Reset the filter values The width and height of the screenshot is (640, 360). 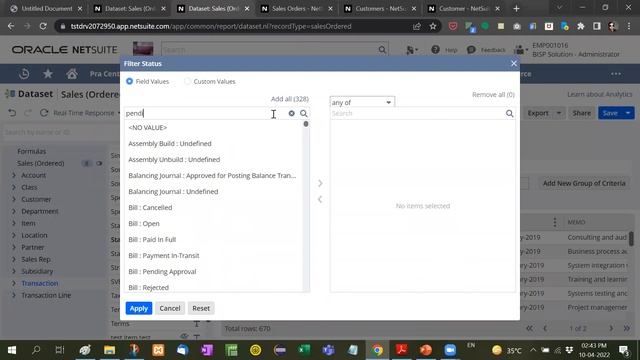tap(201, 308)
